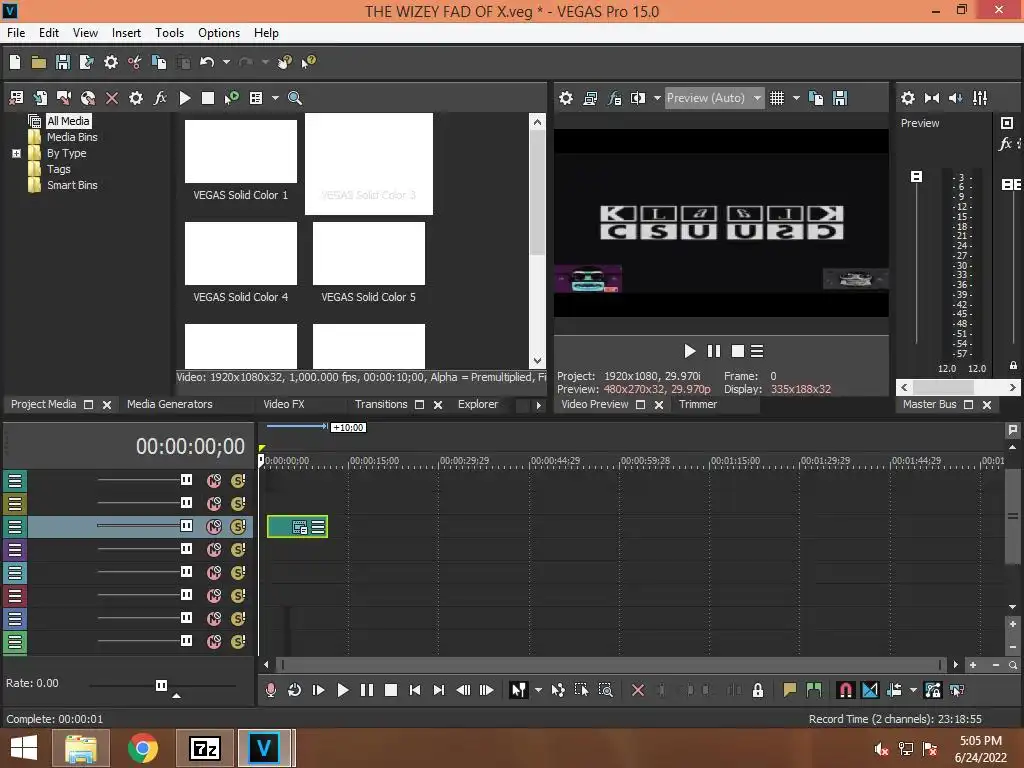Toggle the Enable Snapping magnet icon
The image size is (1024, 768).
[845, 690]
